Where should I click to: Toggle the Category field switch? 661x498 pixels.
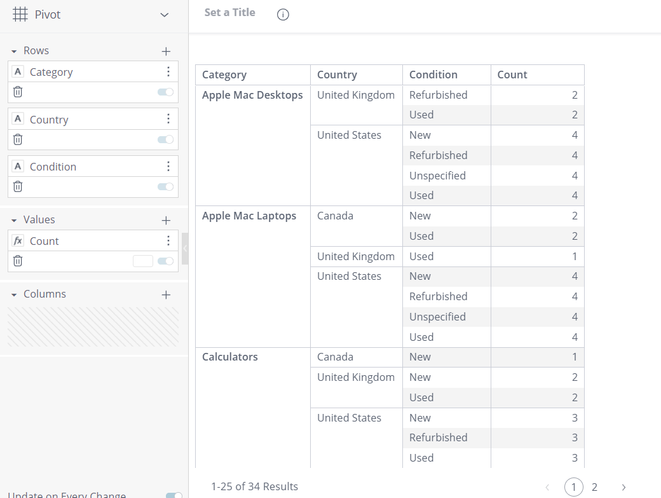click(x=165, y=92)
